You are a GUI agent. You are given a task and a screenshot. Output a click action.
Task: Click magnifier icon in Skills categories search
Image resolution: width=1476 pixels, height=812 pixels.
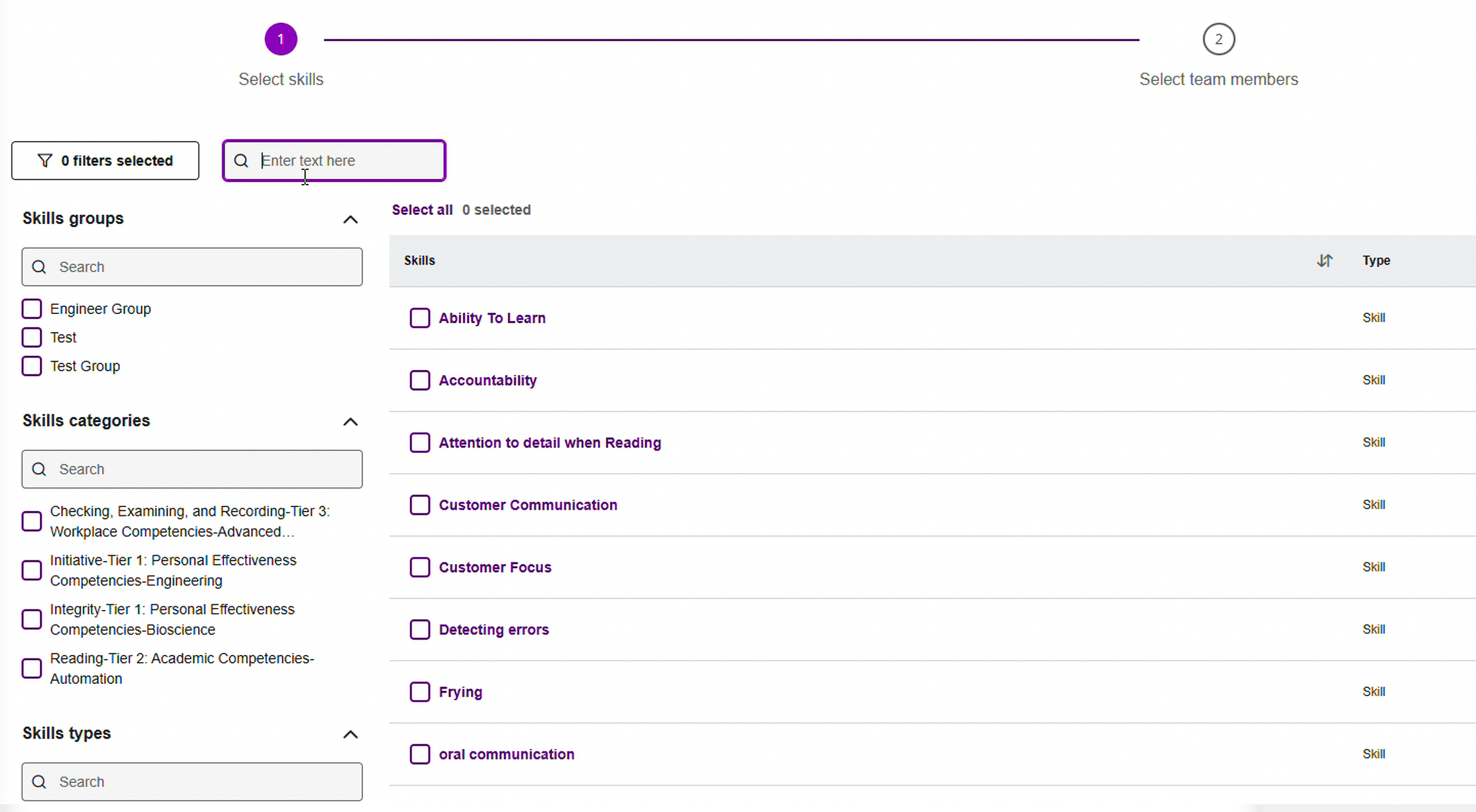click(39, 469)
